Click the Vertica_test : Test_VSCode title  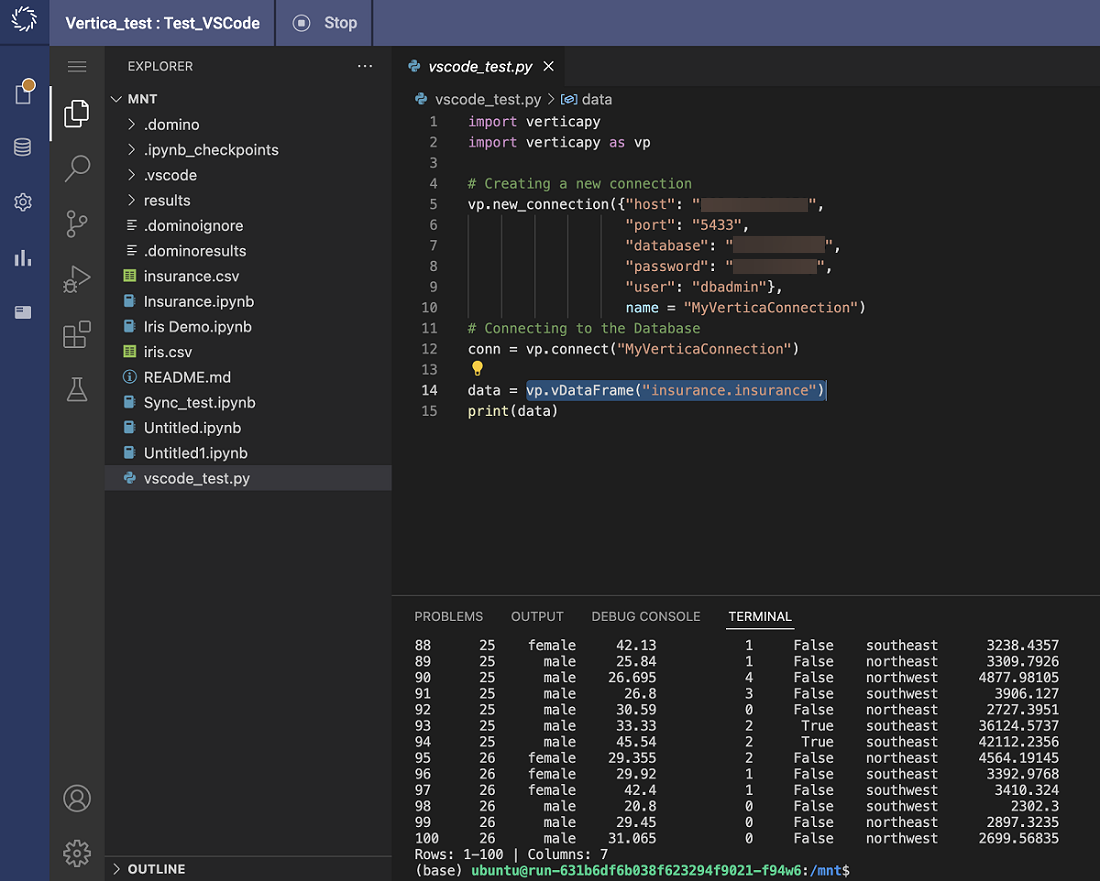163,23
